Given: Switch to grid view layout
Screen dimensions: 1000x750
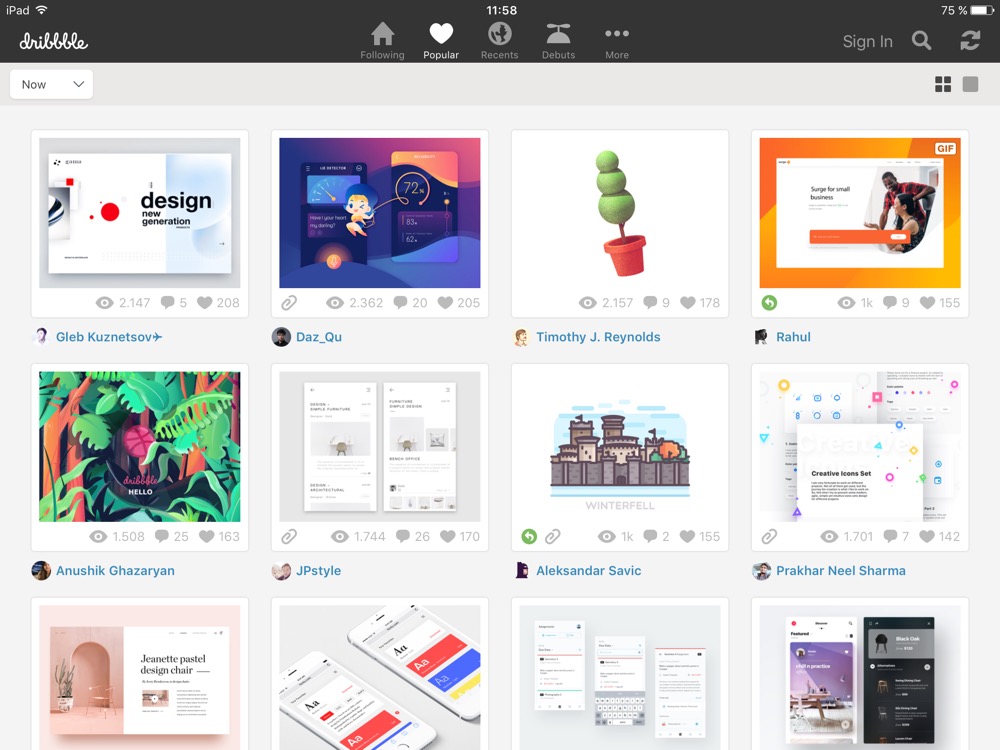Looking at the screenshot, I should (943, 84).
